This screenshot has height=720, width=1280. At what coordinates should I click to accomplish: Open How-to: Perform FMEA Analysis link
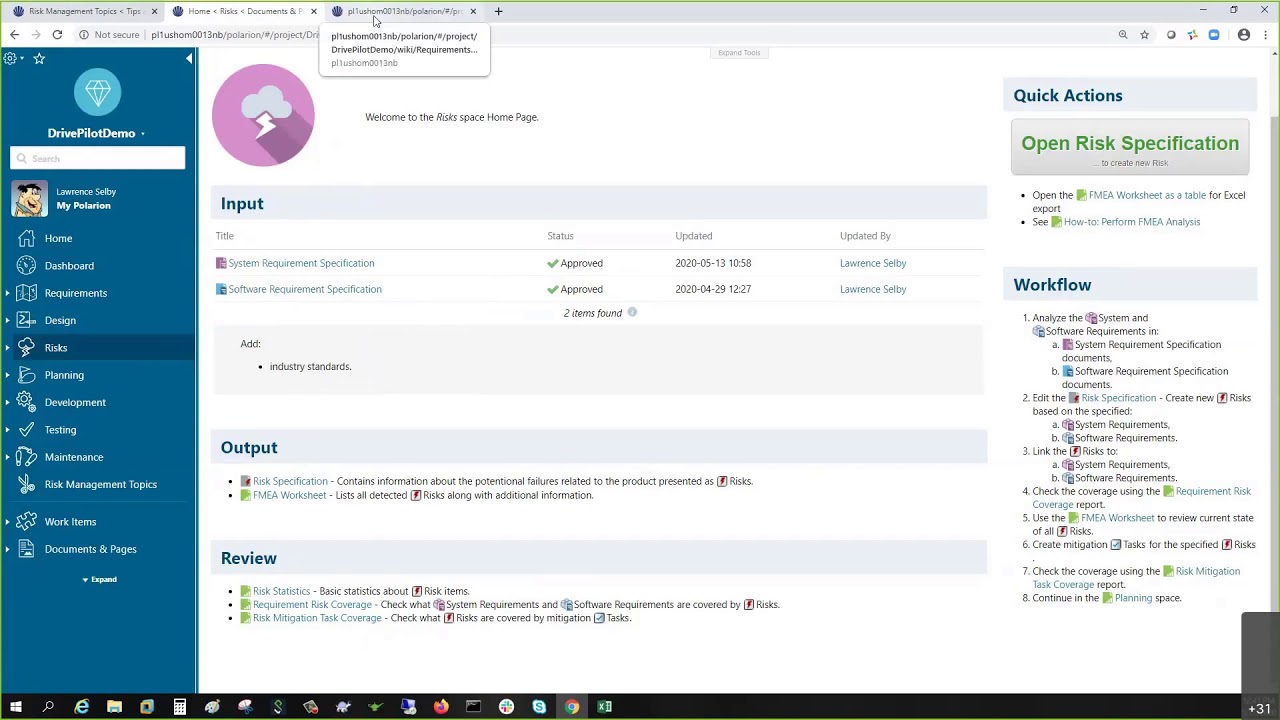[x=1132, y=222]
